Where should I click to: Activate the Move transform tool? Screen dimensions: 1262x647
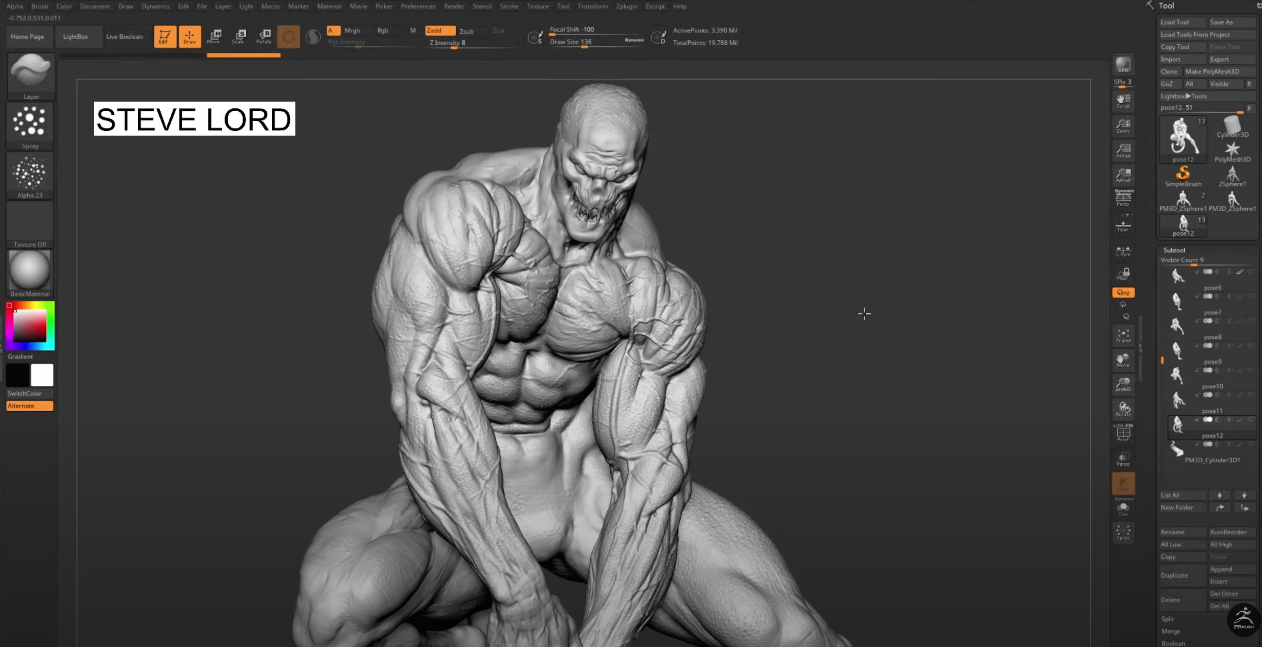[214, 37]
